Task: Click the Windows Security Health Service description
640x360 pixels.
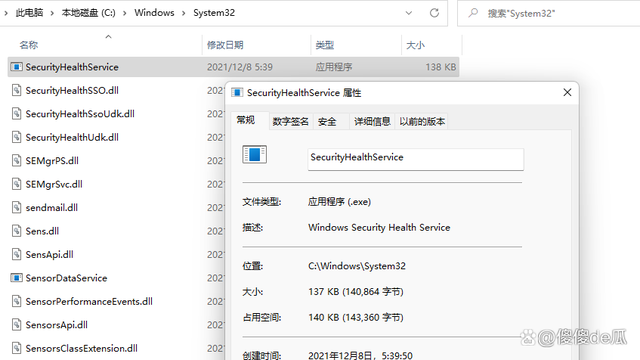Action: click(379, 227)
